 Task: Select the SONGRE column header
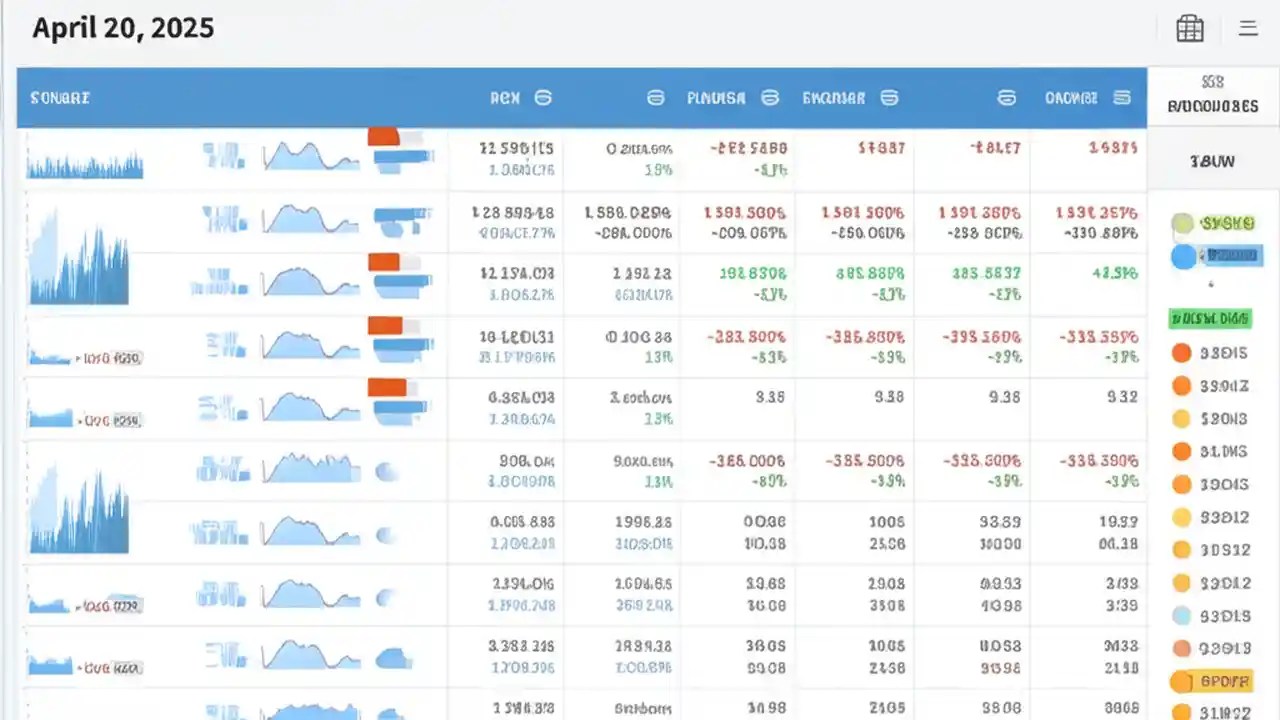point(59,98)
